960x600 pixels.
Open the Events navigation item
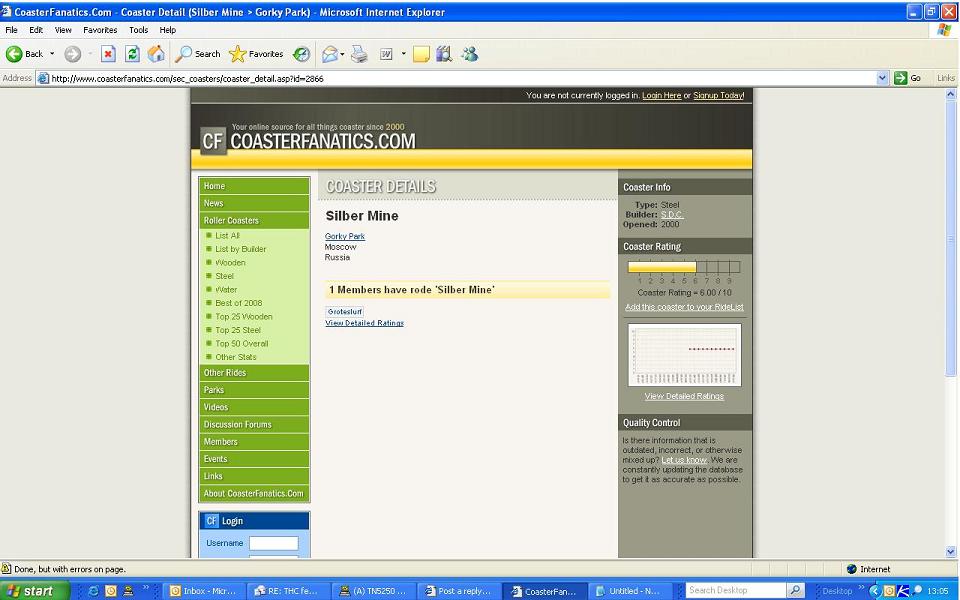[254, 459]
